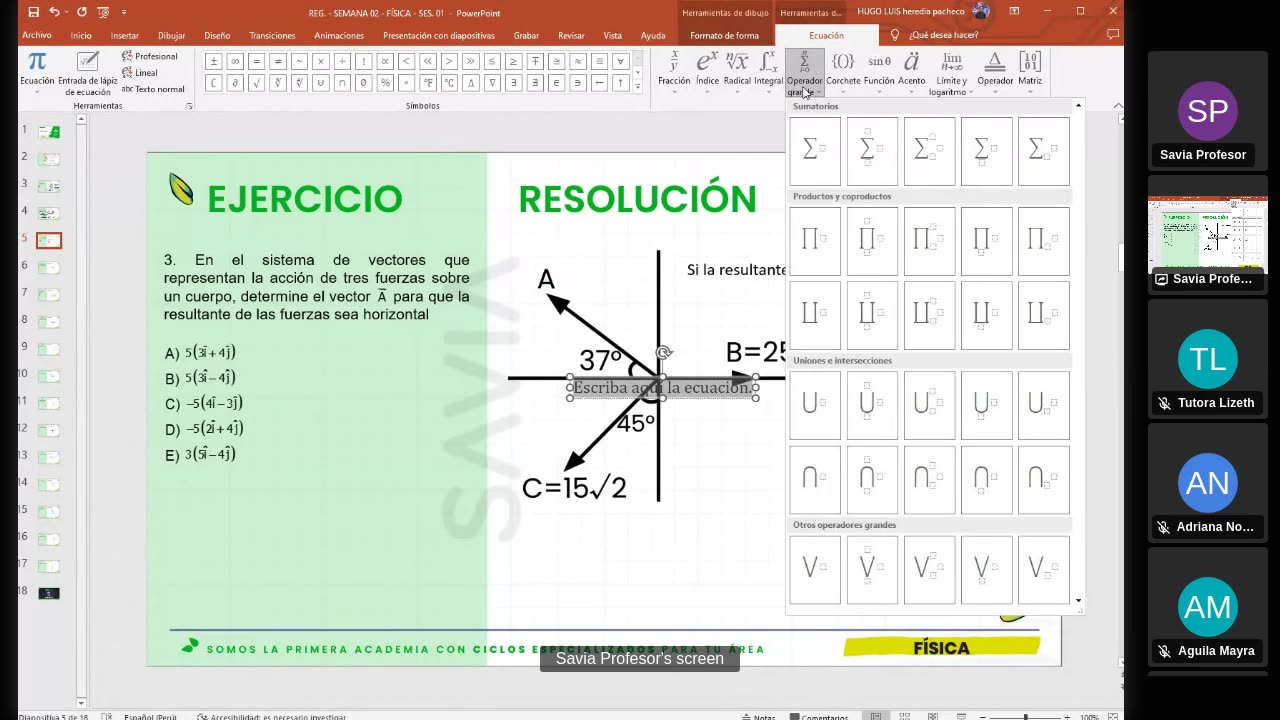Toggle Aguila Mayra's muted microphone icon
The image size is (1280, 720).
click(x=1164, y=651)
